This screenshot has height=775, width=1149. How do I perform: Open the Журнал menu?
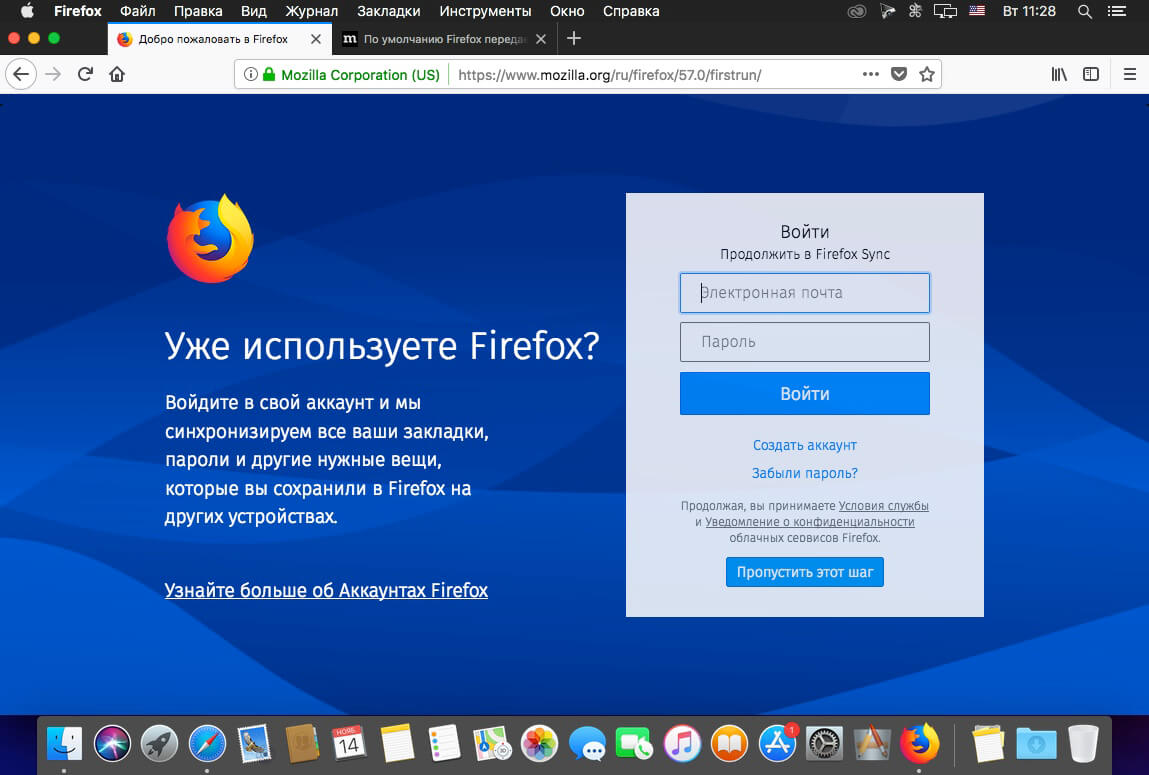[x=311, y=11]
